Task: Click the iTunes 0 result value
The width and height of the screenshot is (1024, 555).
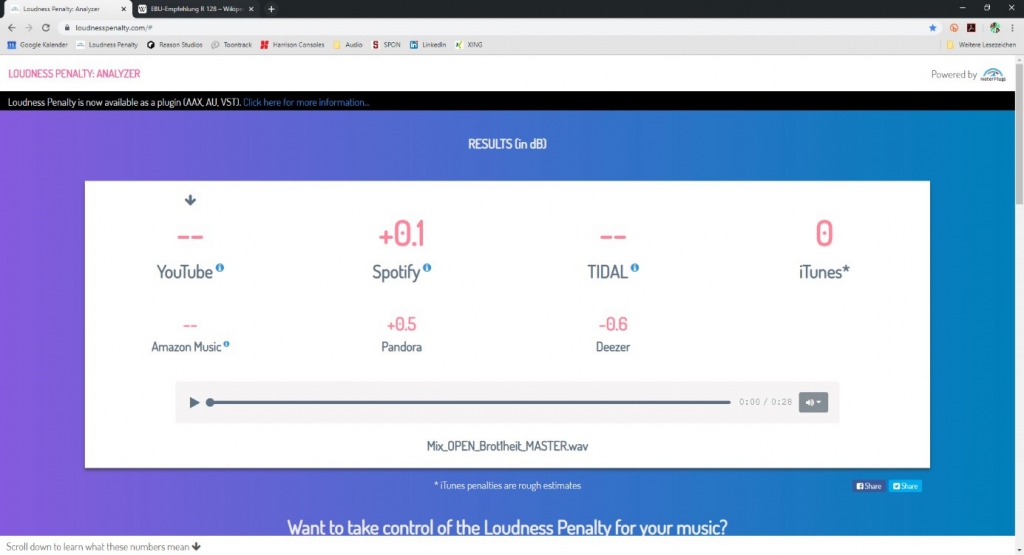Action: click(824, 234)
